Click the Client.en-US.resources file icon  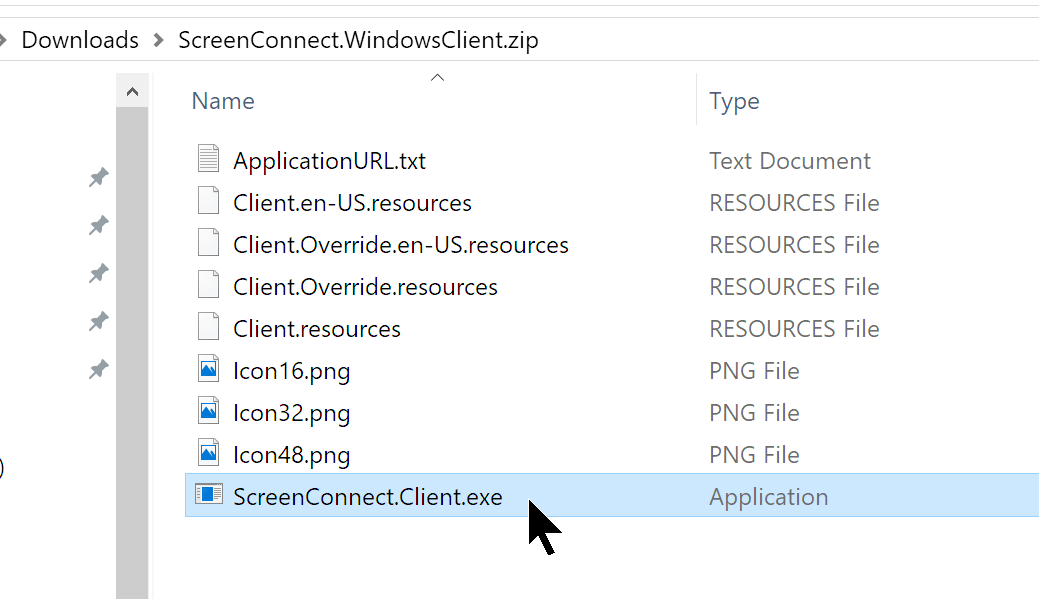208,201
